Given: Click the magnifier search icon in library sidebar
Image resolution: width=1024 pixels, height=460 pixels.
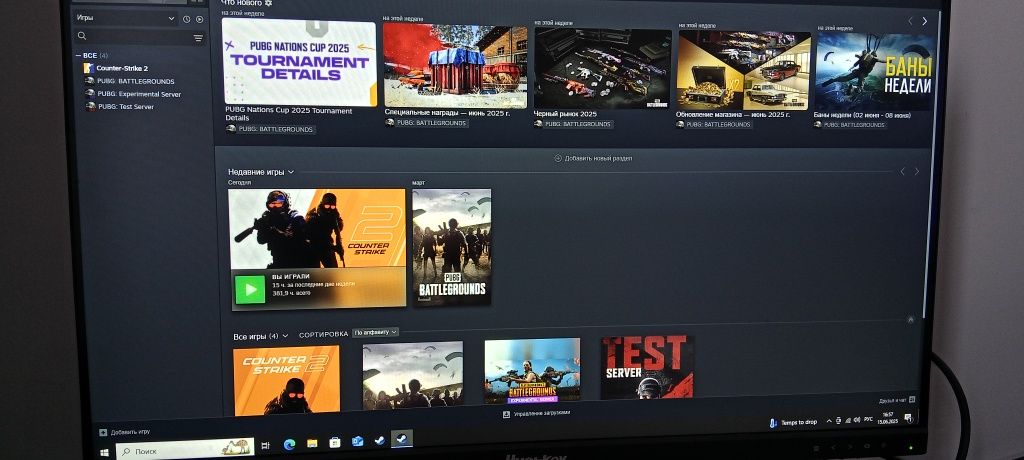Looking at the screenshot, I should (x=82, y=36).
